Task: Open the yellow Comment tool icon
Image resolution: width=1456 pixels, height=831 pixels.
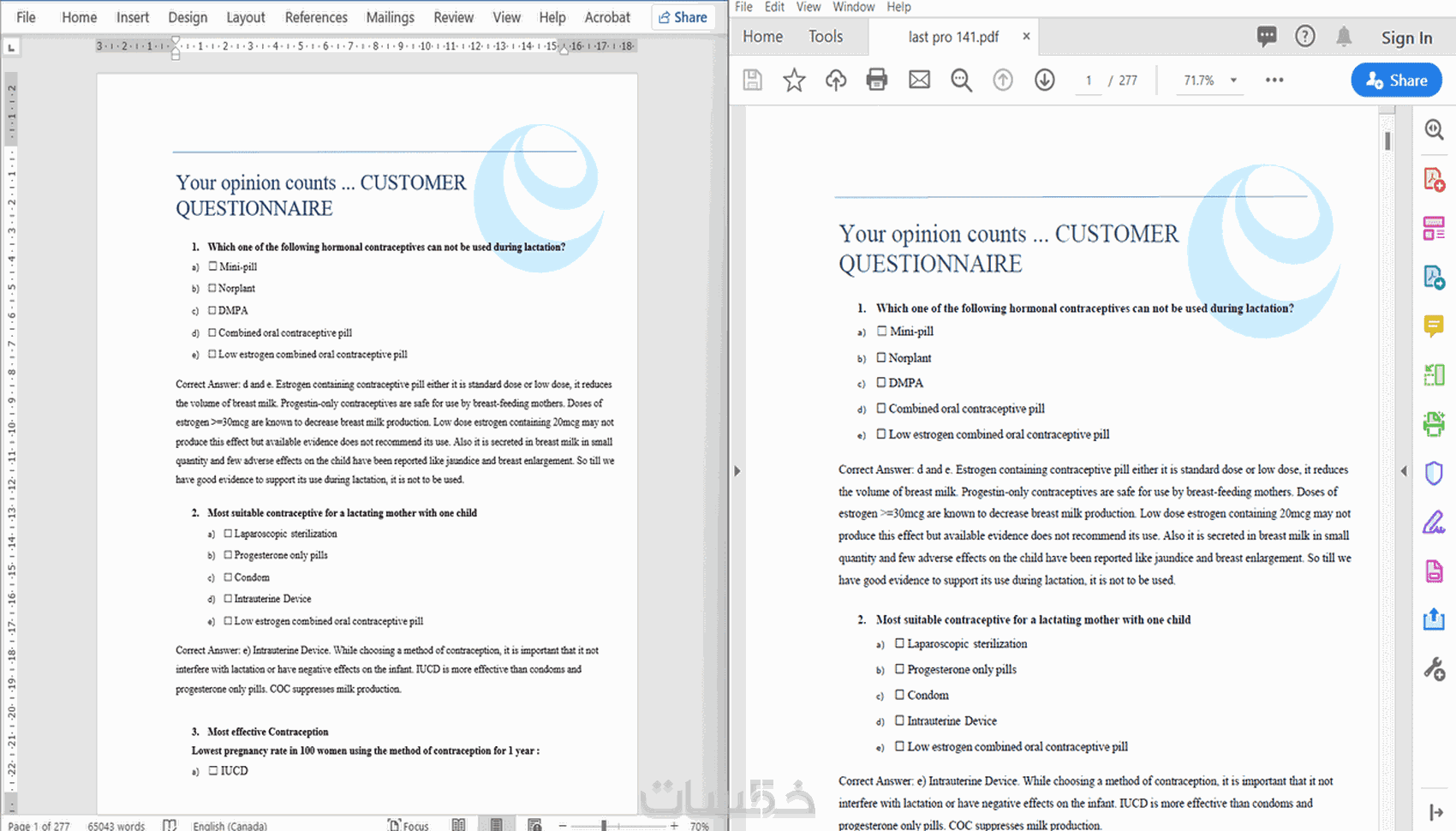Action: (1434, 326)
